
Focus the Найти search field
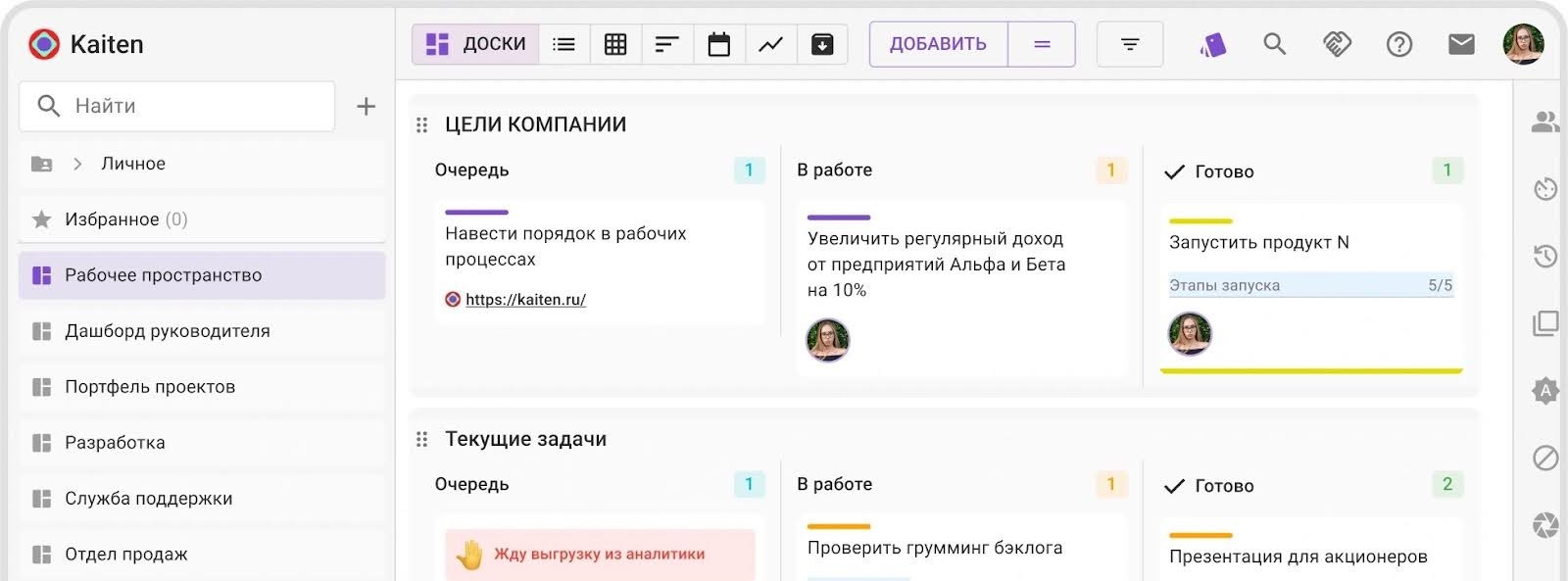tap(177, 106)
